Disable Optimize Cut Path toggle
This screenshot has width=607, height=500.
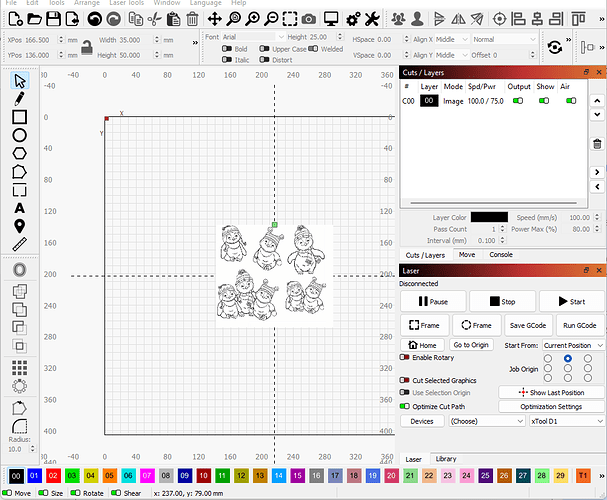405,406
